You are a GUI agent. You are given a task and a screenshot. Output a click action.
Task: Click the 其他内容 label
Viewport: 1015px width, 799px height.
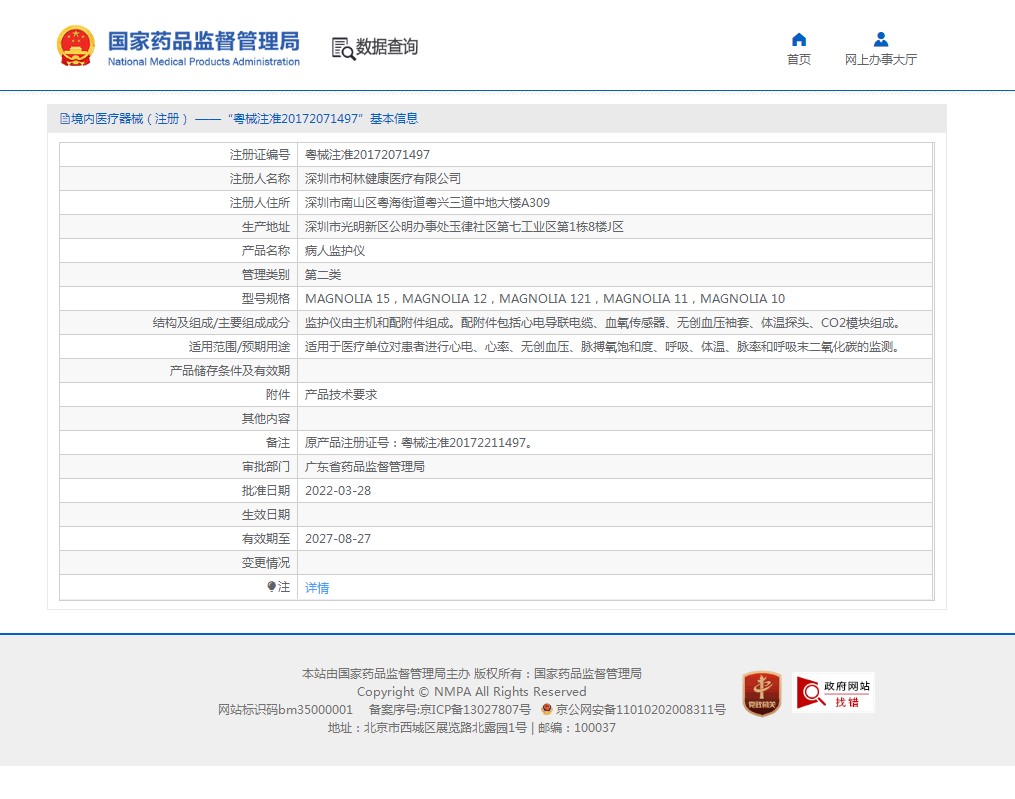coord(265,419)
